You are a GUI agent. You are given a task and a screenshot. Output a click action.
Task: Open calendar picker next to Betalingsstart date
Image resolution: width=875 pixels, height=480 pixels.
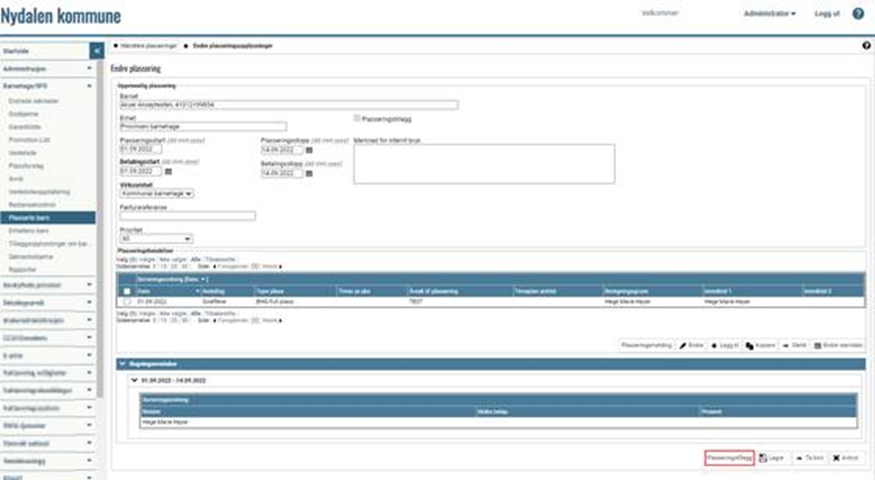[168, 172]
